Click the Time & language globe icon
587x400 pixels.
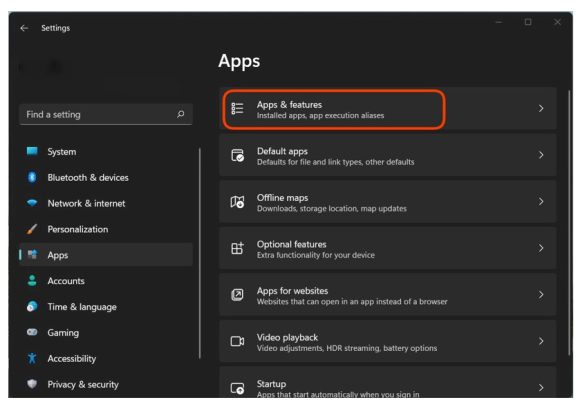click(32, 306)
